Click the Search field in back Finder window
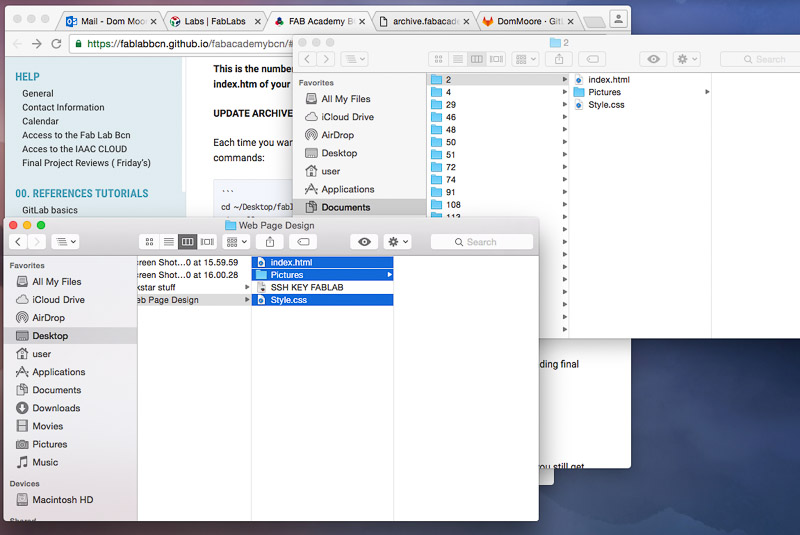Image resolution: width=800 pixels, height=535 pixels. [760, 59]
